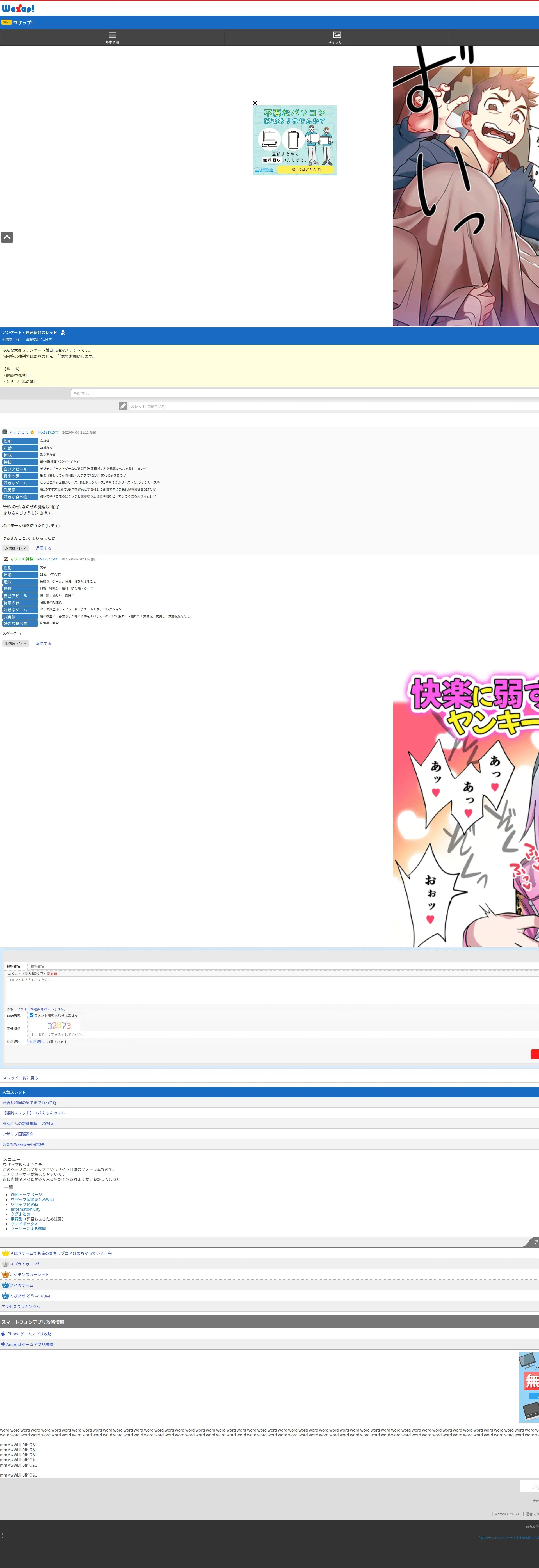The image size is (539, 1568).
Task: Open Android ゲームアプリ攻略 link
Action: [30, 1344]
